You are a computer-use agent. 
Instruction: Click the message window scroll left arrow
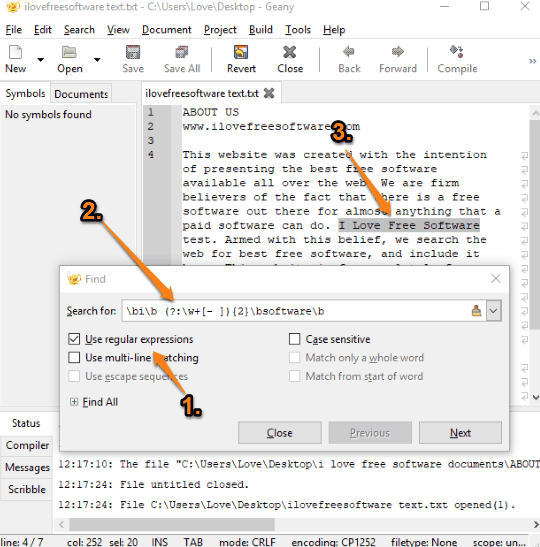(61, 524)
